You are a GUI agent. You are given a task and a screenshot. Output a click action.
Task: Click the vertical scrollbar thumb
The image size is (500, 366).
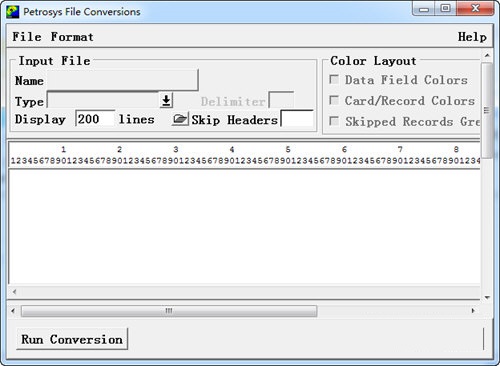(x=487, y=111)
